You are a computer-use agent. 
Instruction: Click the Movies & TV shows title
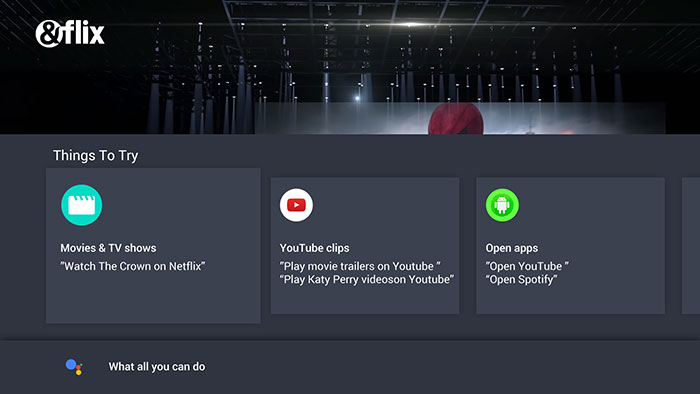tap(108, 248)
